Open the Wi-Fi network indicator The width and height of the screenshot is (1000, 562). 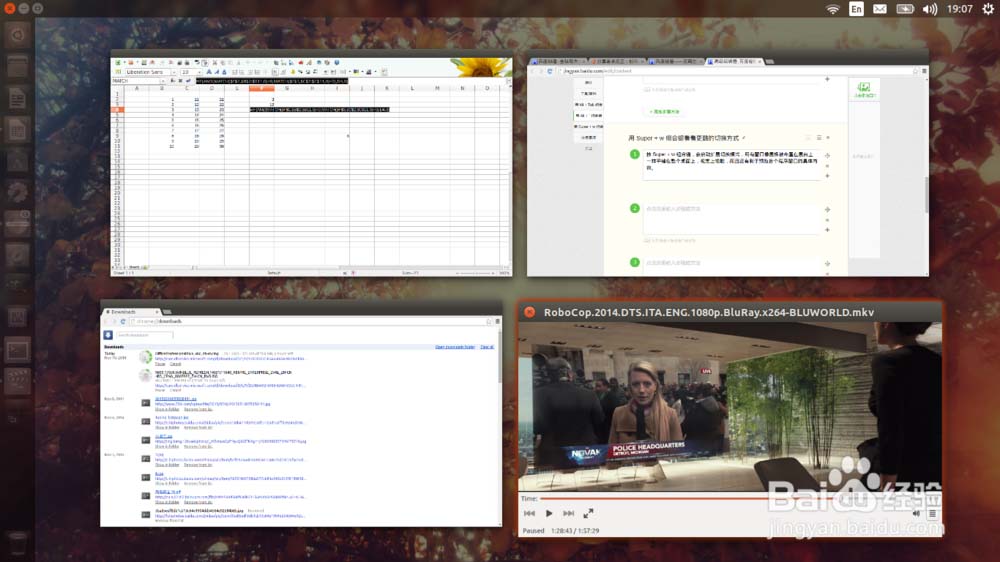[x=832, y=9]
